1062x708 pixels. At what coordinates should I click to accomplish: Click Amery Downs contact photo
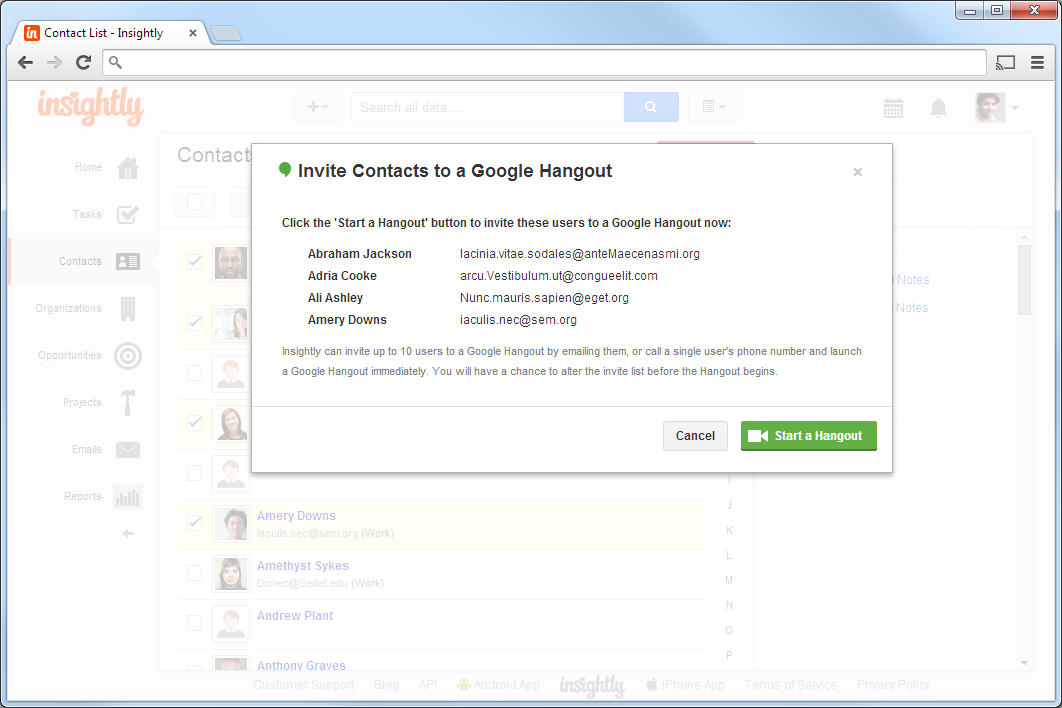point(231,524)
